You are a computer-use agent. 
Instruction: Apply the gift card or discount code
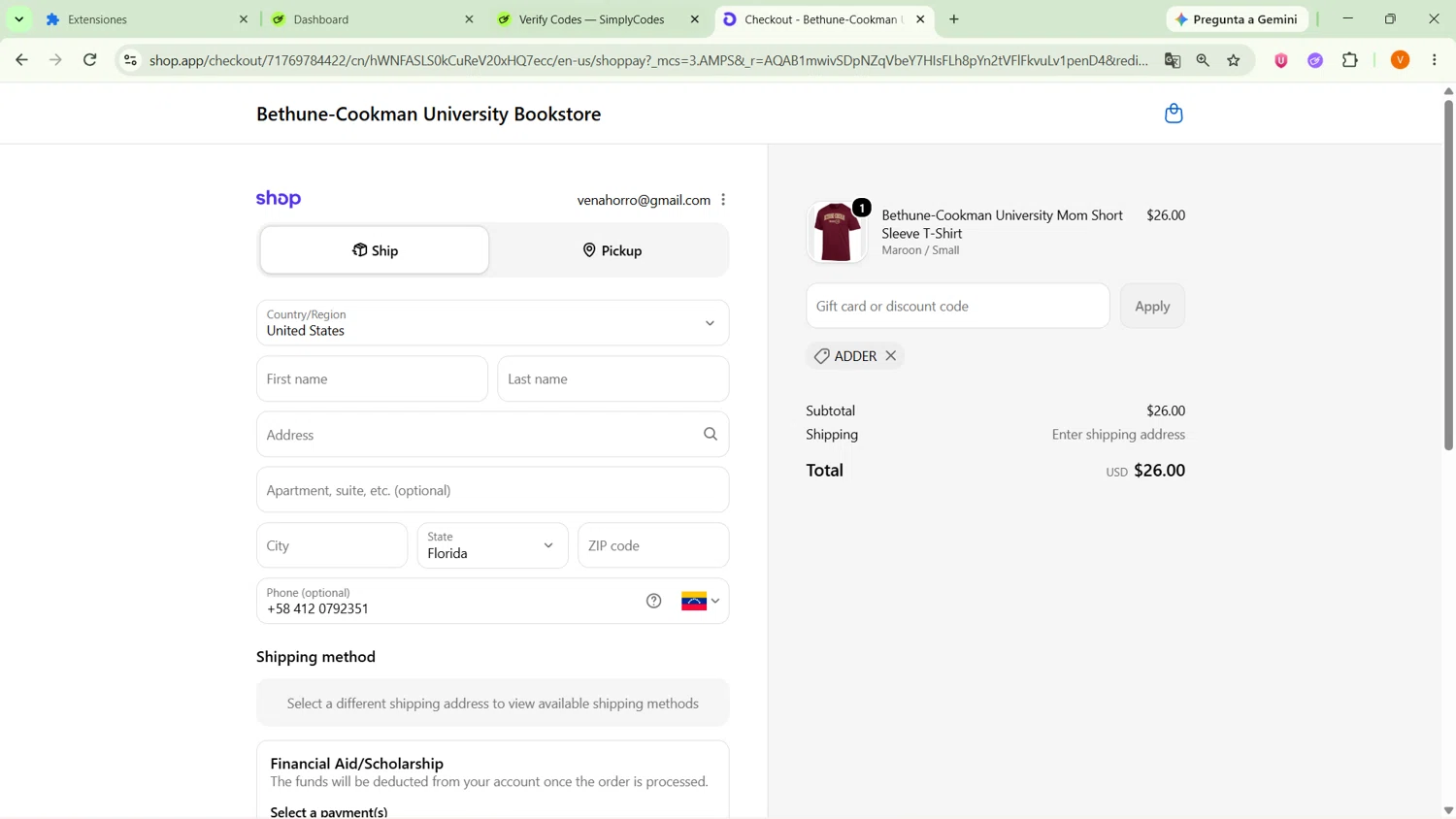tap(1152, 306)
